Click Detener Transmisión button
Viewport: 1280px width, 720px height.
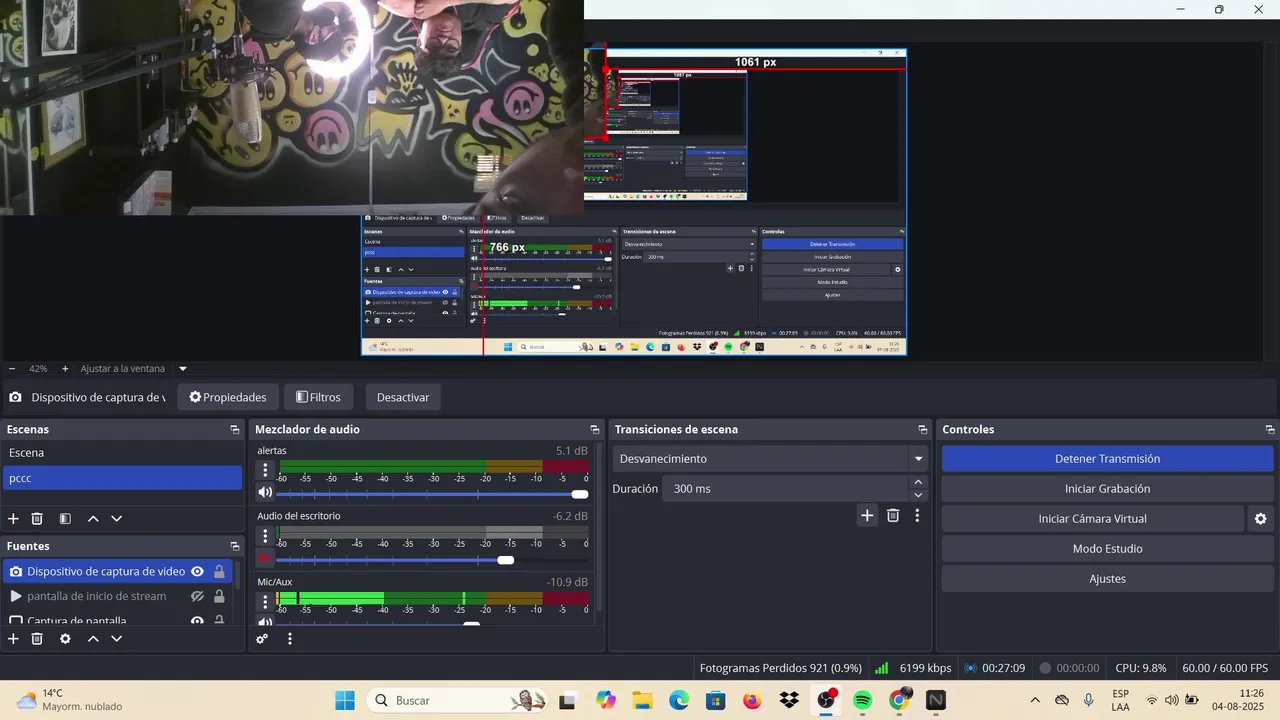(1107, 459)
